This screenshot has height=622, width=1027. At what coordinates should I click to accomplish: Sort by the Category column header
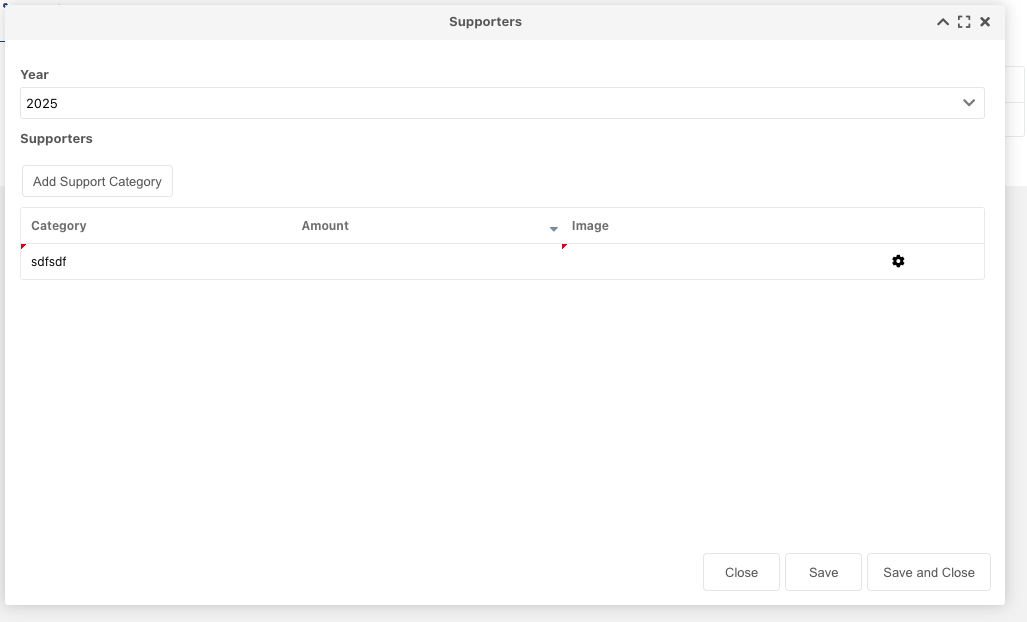tap(59, 226)
